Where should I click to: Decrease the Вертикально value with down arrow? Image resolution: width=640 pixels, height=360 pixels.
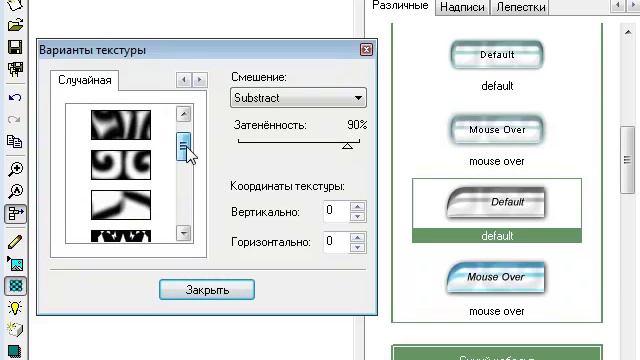point(358,217)
